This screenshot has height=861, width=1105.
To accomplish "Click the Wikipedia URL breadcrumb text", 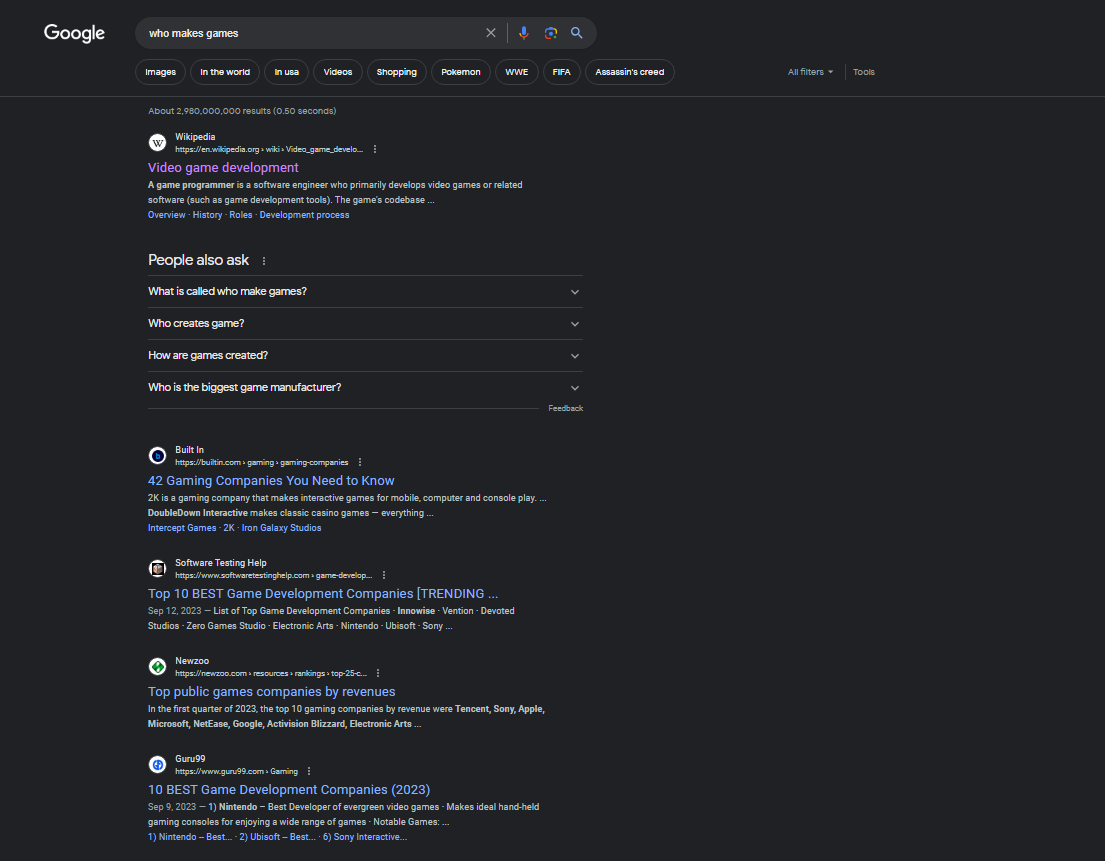I will [x=269, y=149].
